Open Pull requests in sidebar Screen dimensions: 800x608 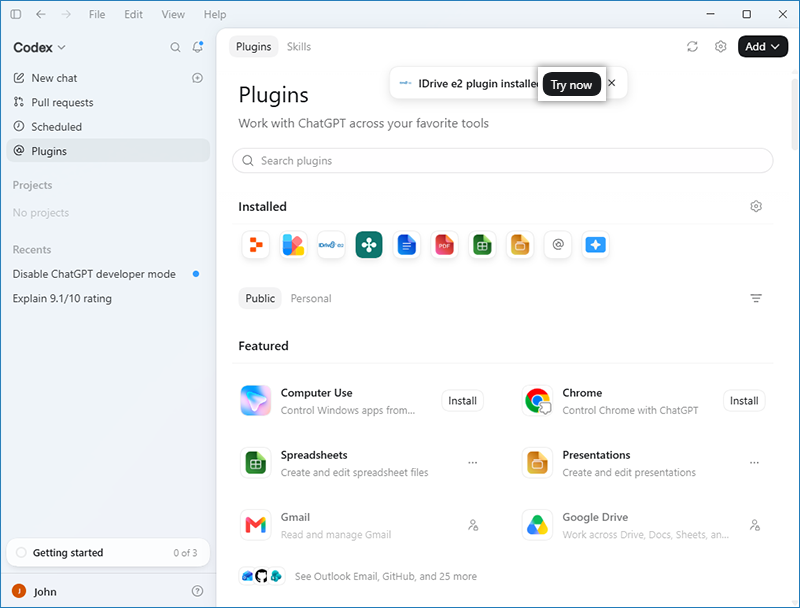pyautogui.click(x=108, y=103)
